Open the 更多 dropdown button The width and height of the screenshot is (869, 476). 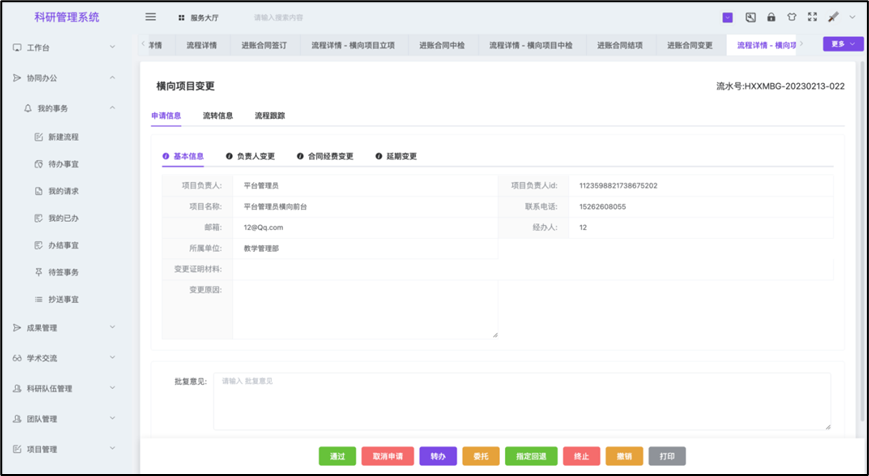pyautogui.click(x=842, y=44)
